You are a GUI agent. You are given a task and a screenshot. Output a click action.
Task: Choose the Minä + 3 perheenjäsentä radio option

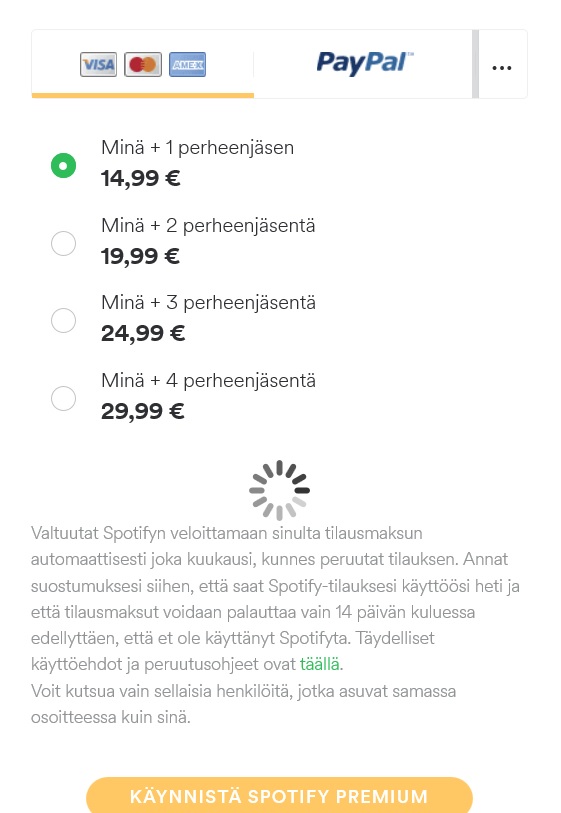point(63,320)
